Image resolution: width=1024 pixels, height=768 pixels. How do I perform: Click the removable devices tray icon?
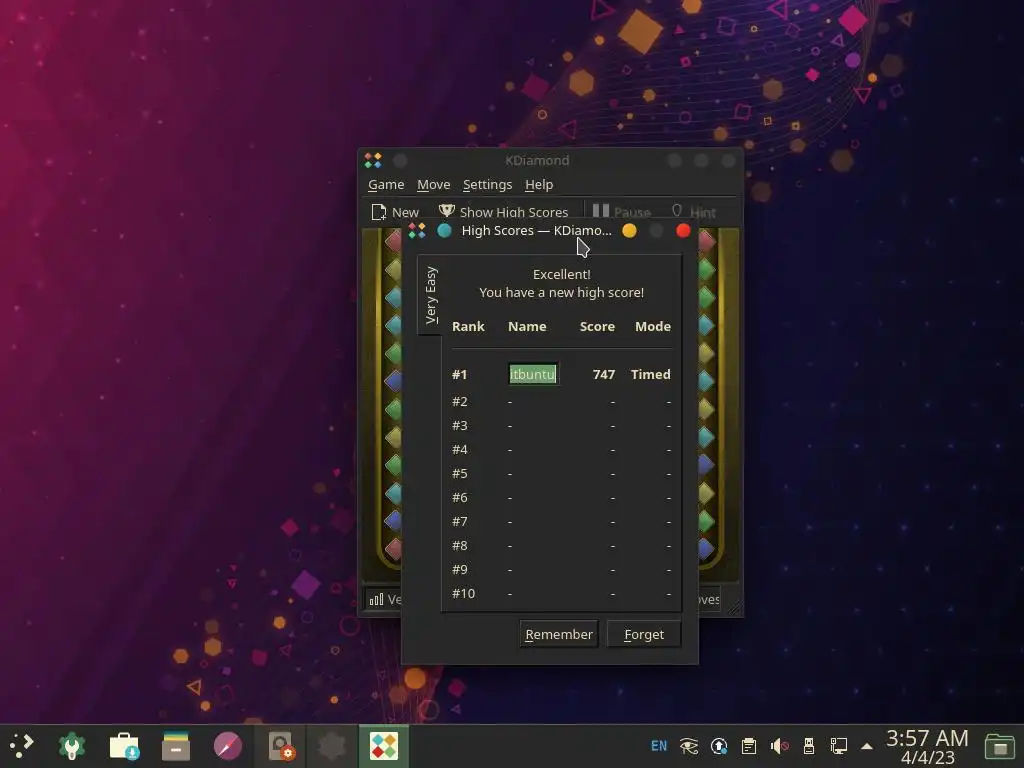[x=808, y=746]
